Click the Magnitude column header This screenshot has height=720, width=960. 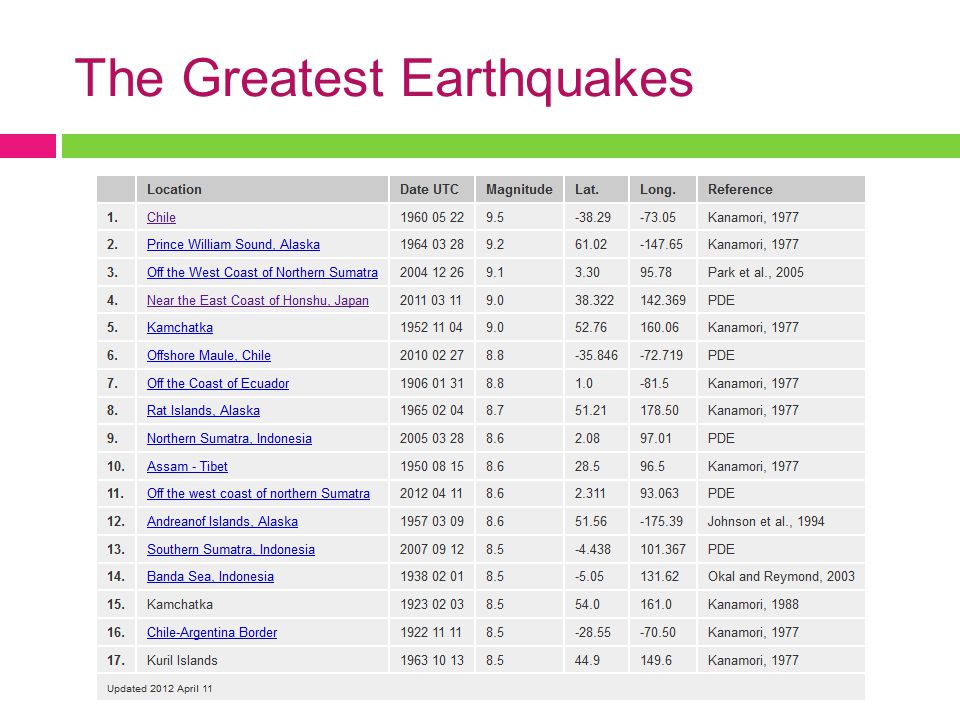(x=519, y=189)
